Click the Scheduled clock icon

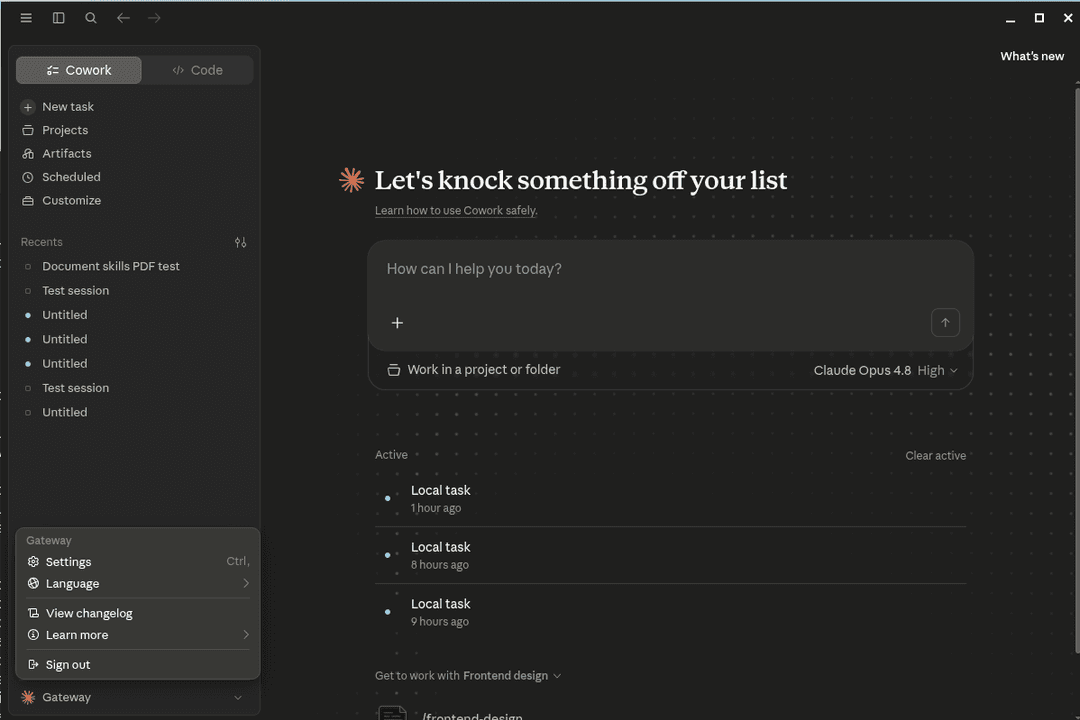tap(28, 177)
